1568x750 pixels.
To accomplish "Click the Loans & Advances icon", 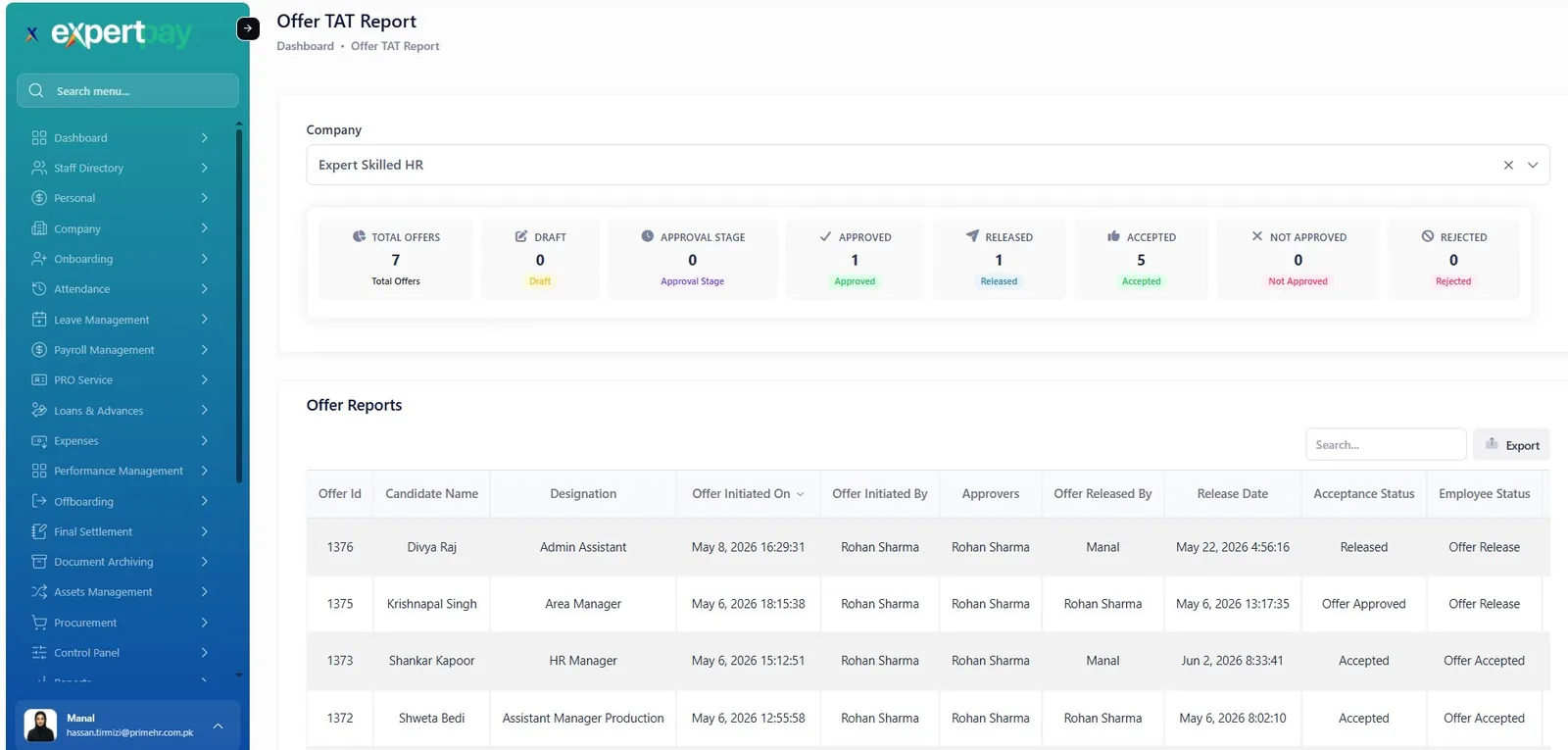I will pyautogui.click(x=39, y=410).
